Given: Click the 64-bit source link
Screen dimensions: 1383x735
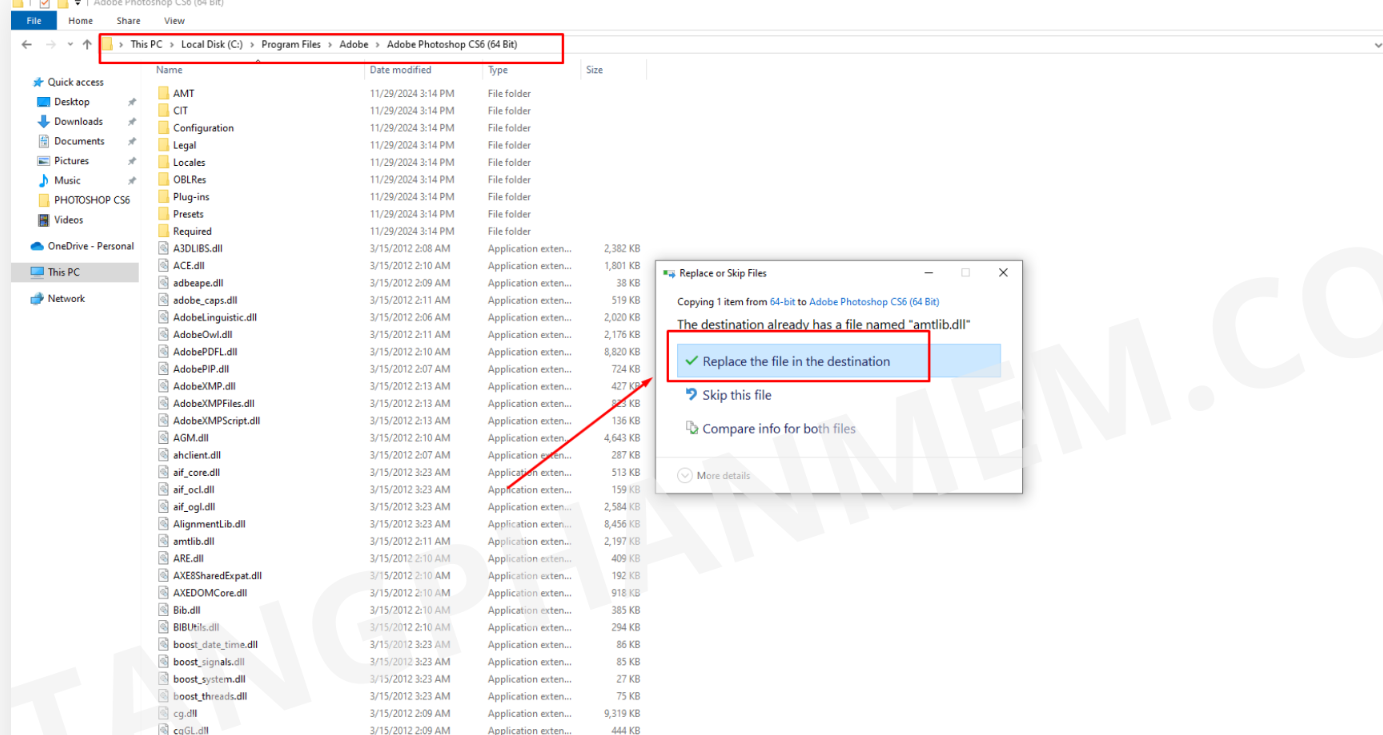Looking at the screenshot, I should coord(782,301).
